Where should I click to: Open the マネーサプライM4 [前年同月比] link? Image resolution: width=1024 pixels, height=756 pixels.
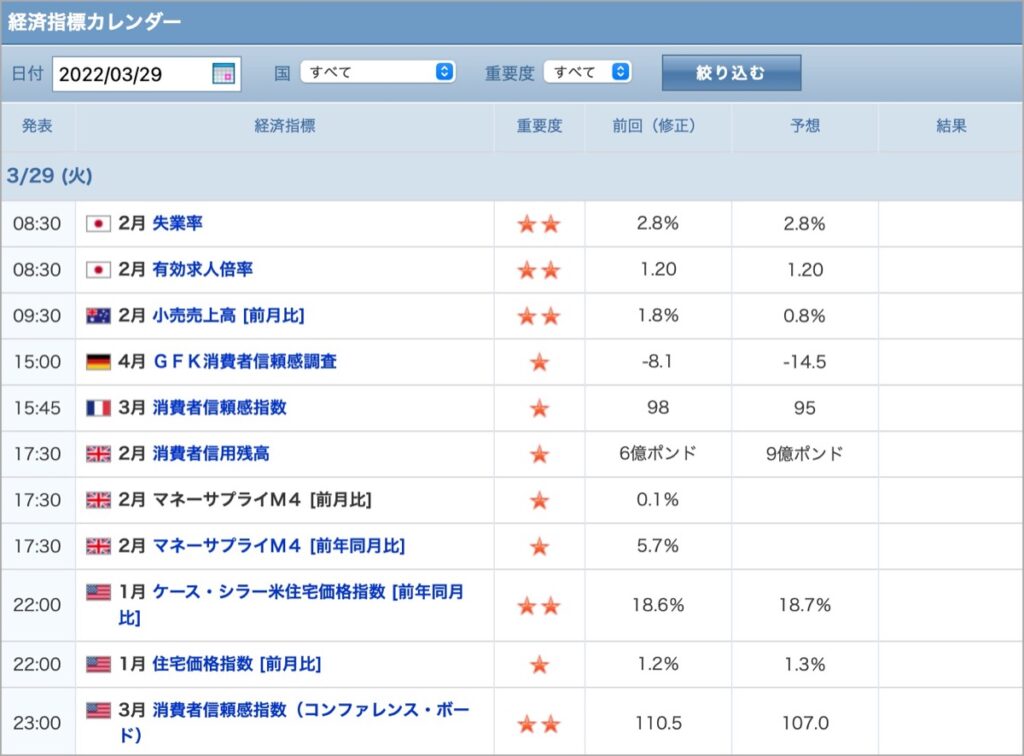coord(278,545)
